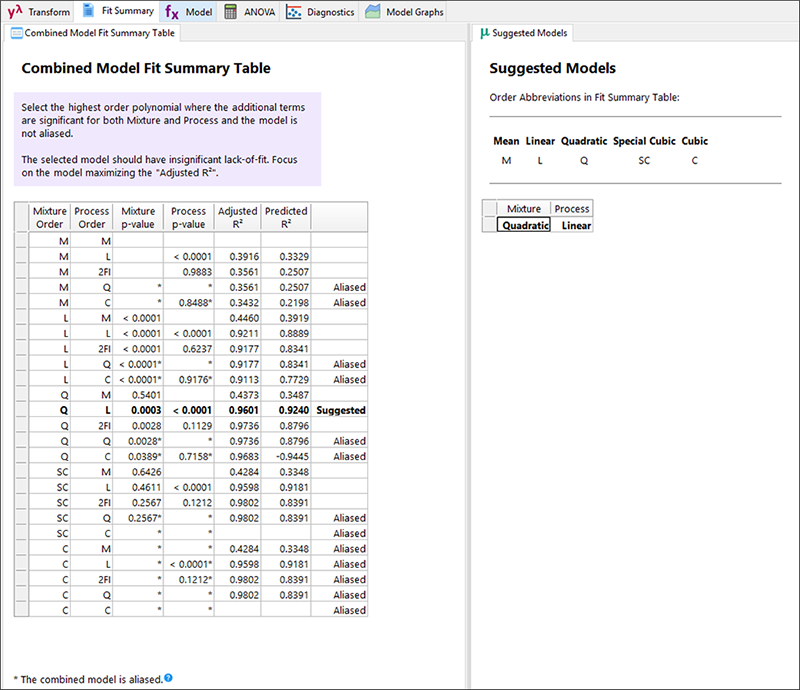Open the Diagnostics chart icon

294,12
